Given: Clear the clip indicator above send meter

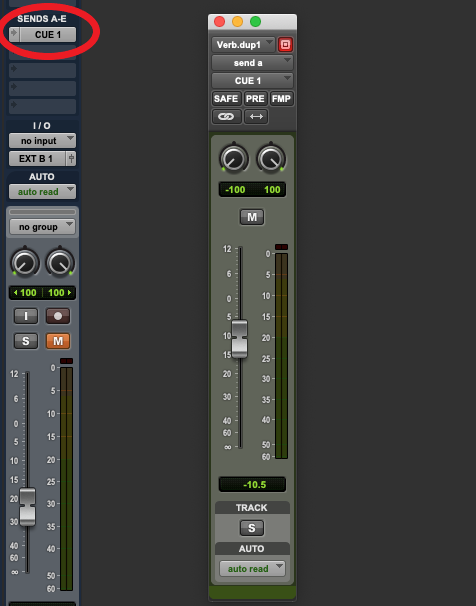Looking at the screenshot, I should coord(281,247).
